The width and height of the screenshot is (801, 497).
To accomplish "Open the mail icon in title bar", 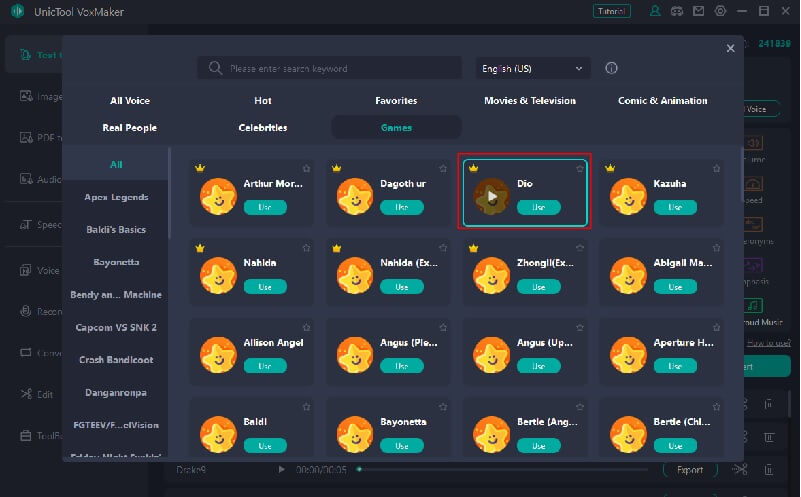I will point(698,11).
